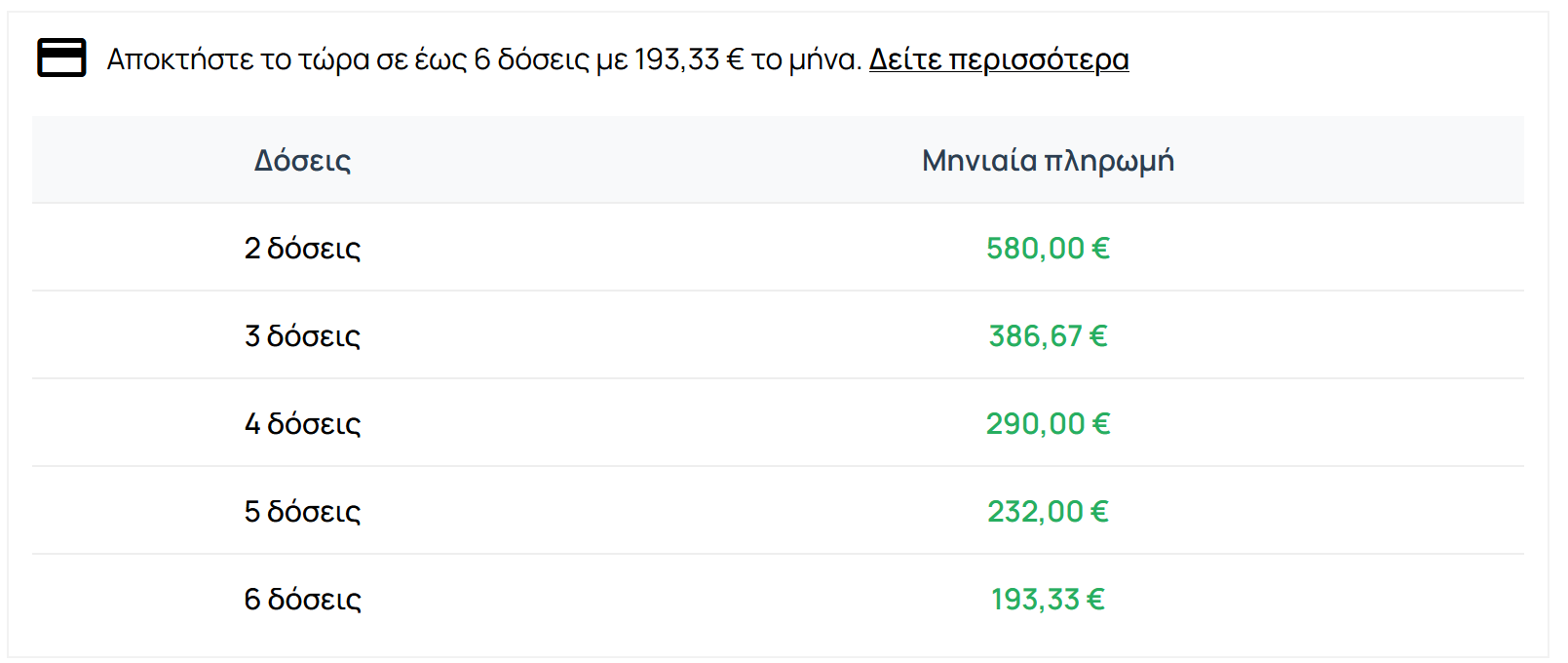1568x663 pixels.
Task: Click the 290,00 € monthly payment
Action: pyautogui.click(x=1048, y=423)
